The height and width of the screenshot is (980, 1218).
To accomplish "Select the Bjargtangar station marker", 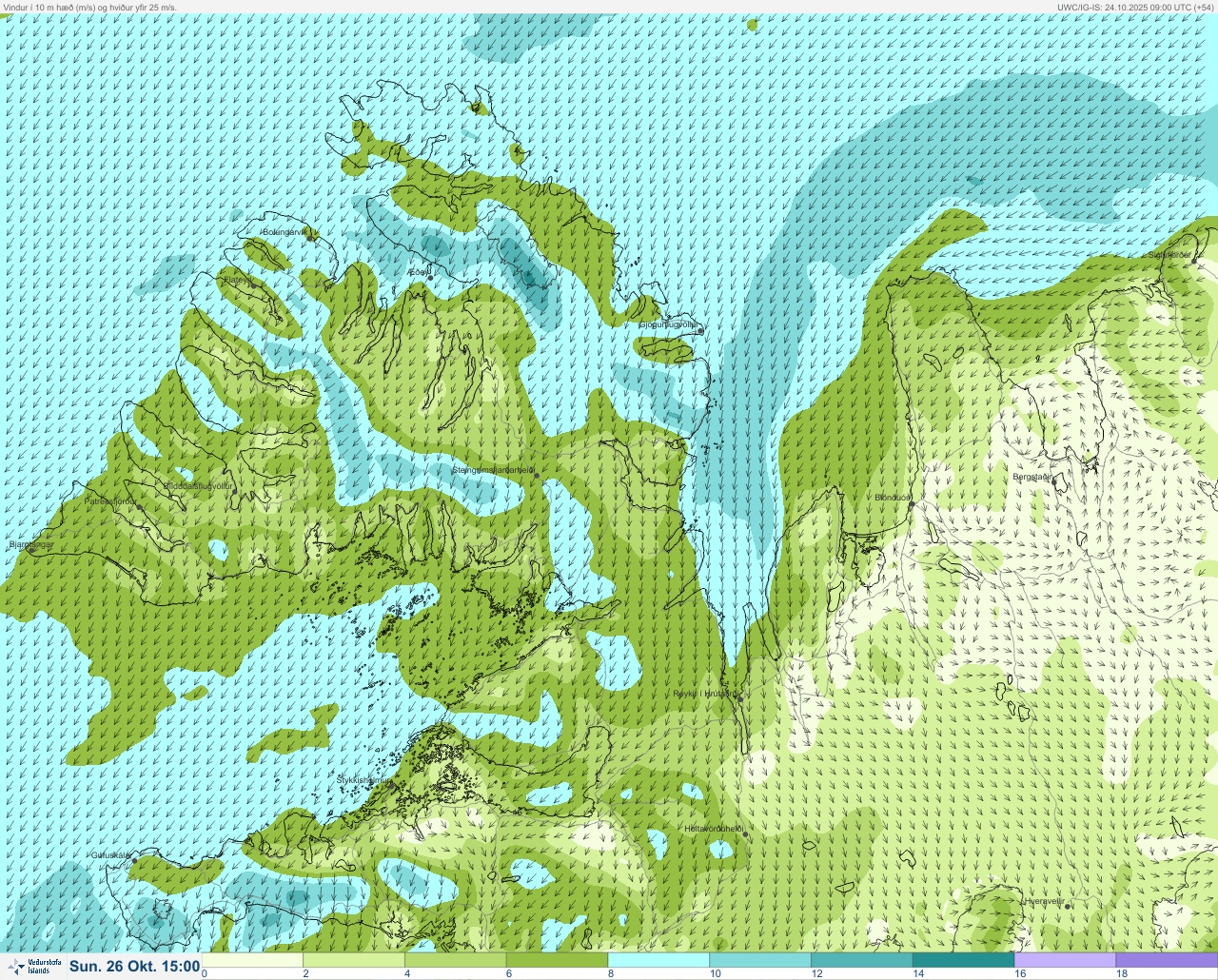I will click(x=31, y=549).
